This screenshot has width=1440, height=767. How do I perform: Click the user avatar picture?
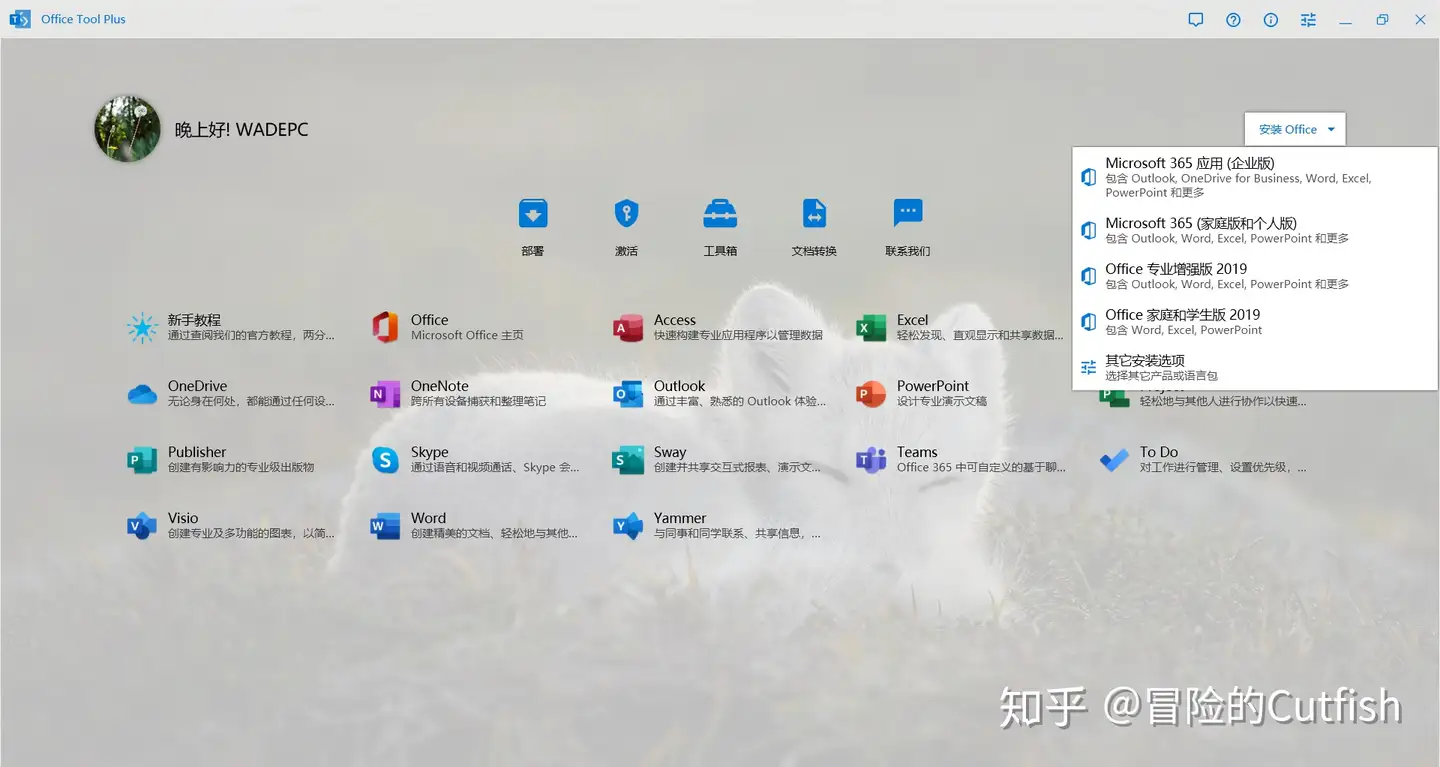pos(128,129)
